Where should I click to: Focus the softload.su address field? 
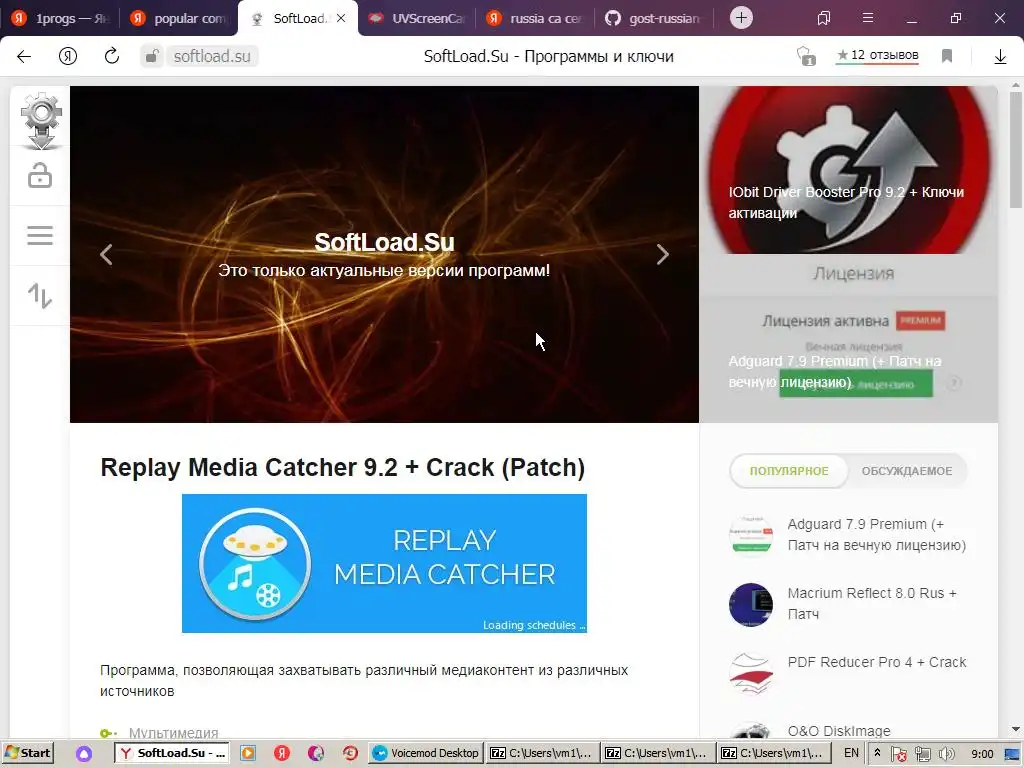[x=212, y=56]
